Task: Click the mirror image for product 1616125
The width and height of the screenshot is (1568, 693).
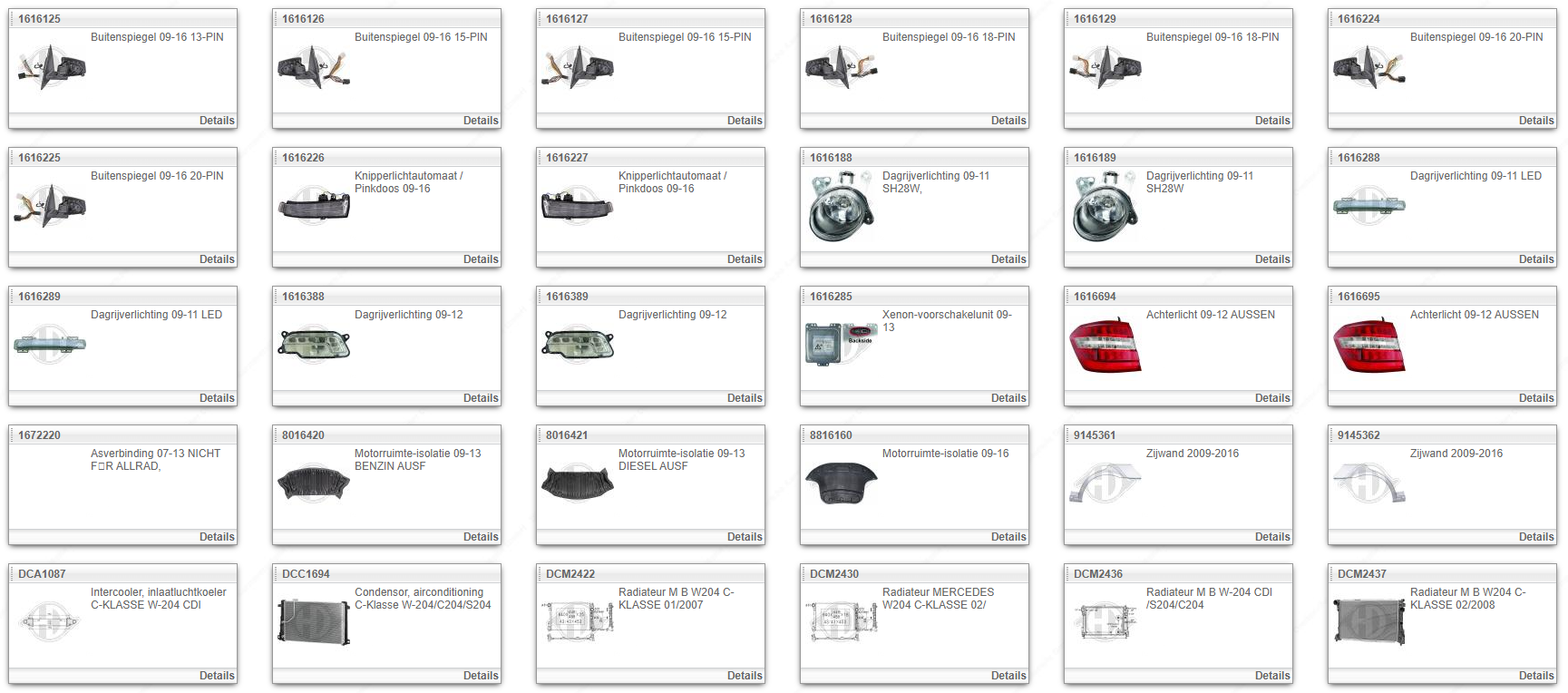Action: coord(51,68)
